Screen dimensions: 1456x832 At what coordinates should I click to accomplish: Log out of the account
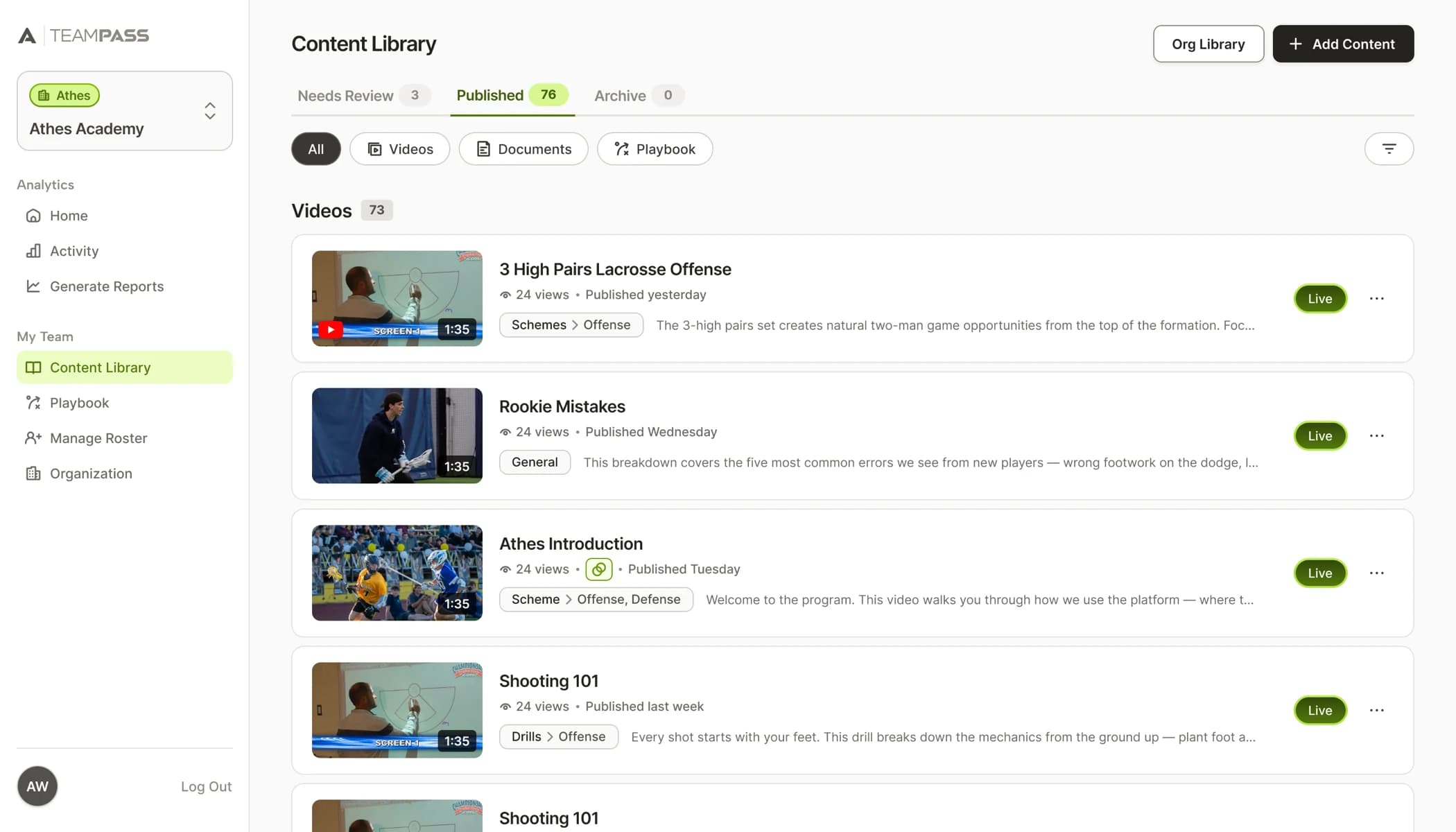(207, 786)
